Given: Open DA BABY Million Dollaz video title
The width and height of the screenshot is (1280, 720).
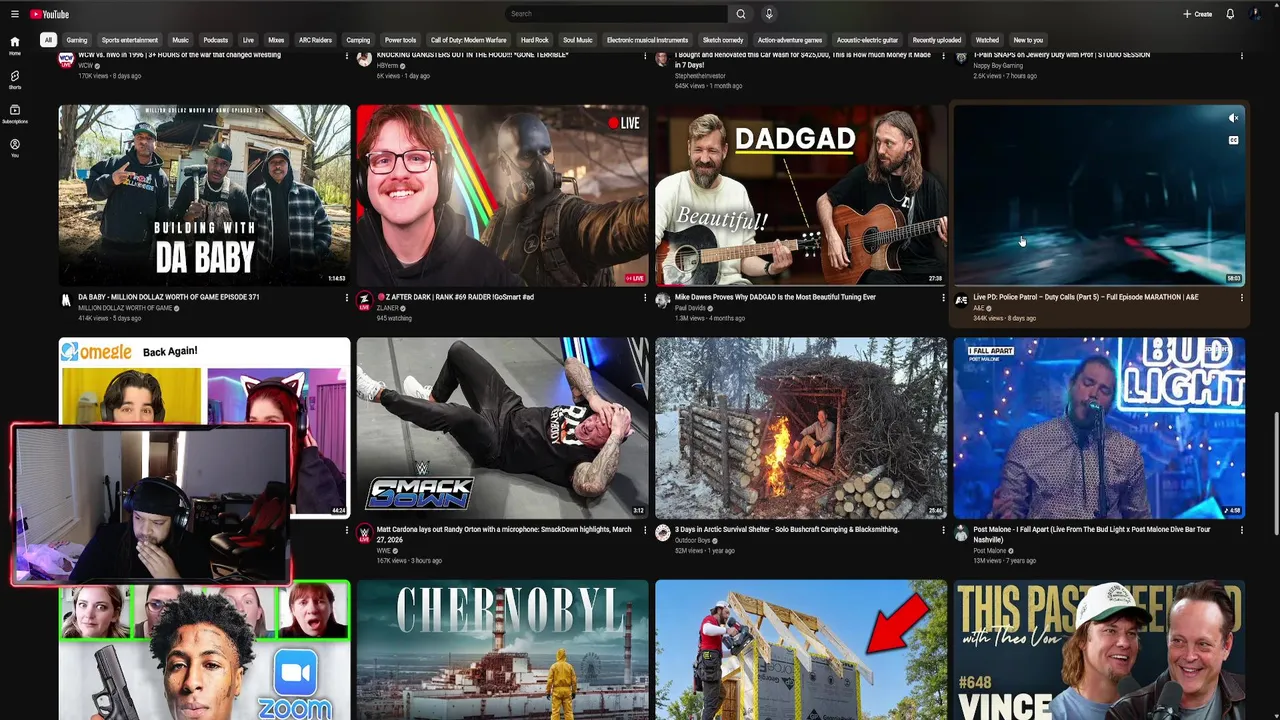Looking at the screenshot, I should coord(169,297).
